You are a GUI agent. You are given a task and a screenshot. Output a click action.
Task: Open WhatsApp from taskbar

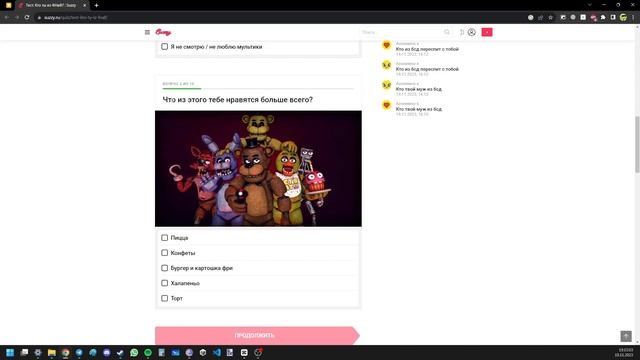click(x=134, y=352)
